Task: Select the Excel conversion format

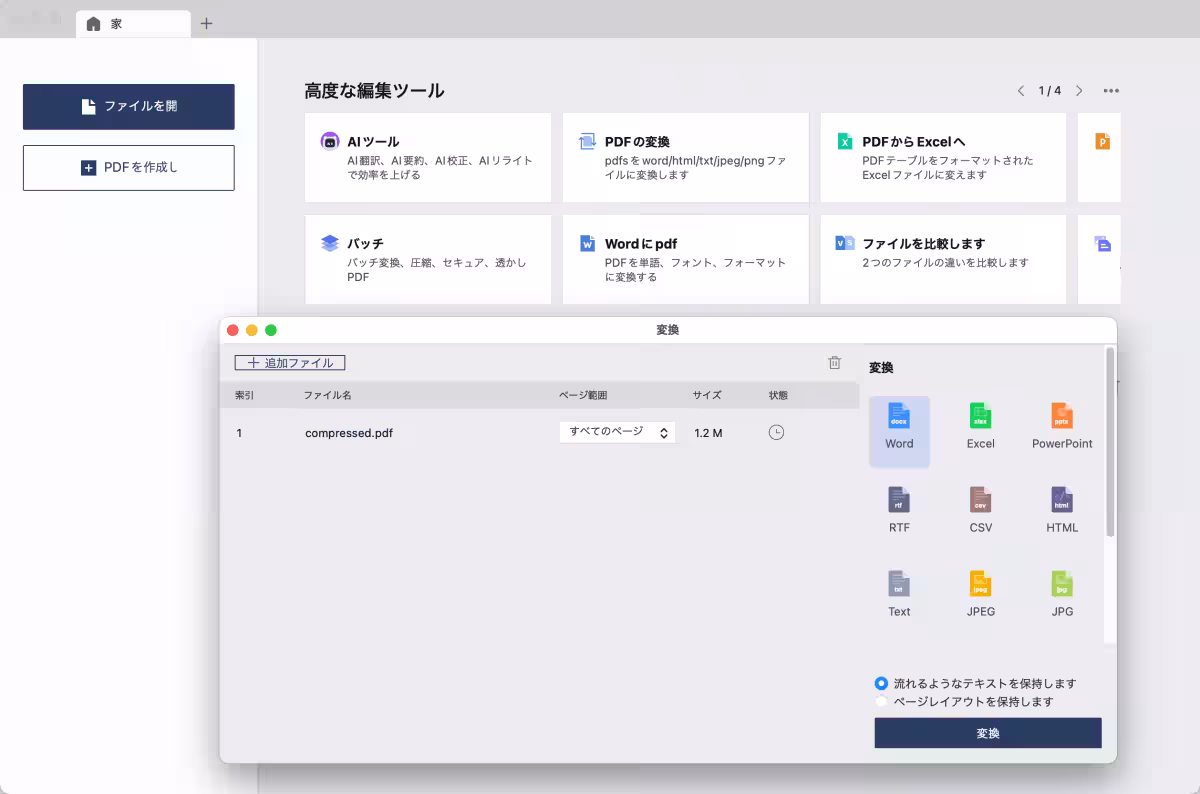Action: [x=979, y=430]
